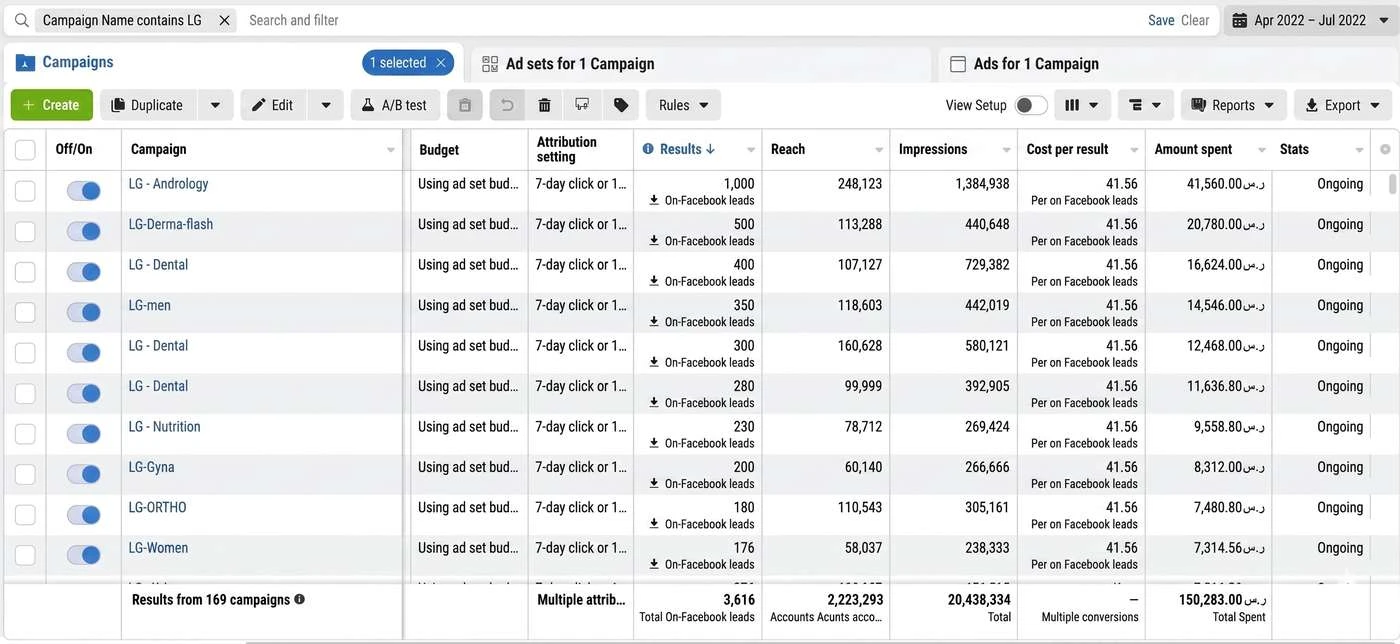This screenshot has height=644, width=1400.
Task: Check the LG - Nutrition row checkbox
Action: pyautogui.click(x=25, y=434)
